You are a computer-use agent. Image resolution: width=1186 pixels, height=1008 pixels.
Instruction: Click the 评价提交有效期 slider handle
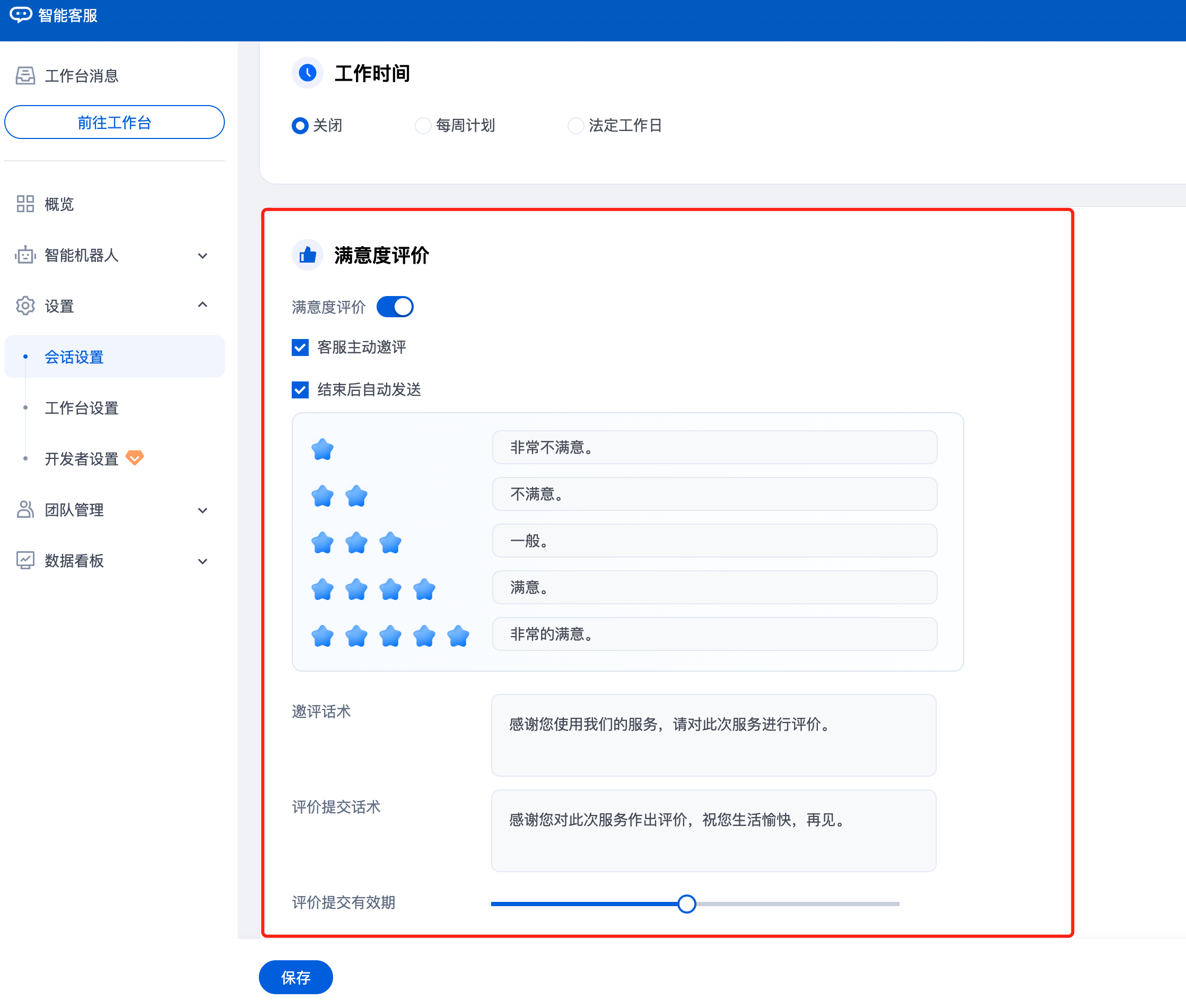tap(687, 903)
